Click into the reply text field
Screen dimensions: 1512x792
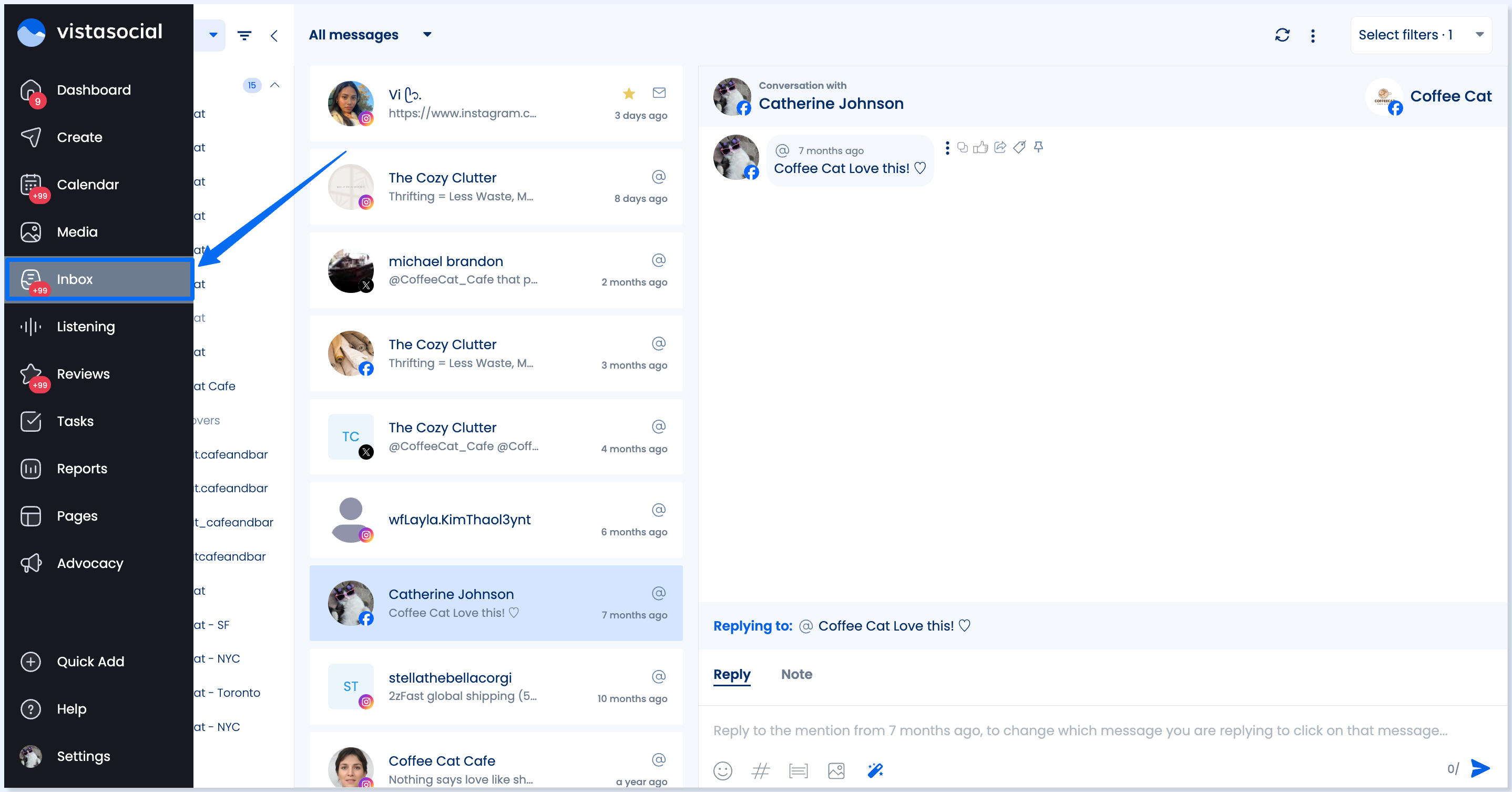tap(1080, 731)
